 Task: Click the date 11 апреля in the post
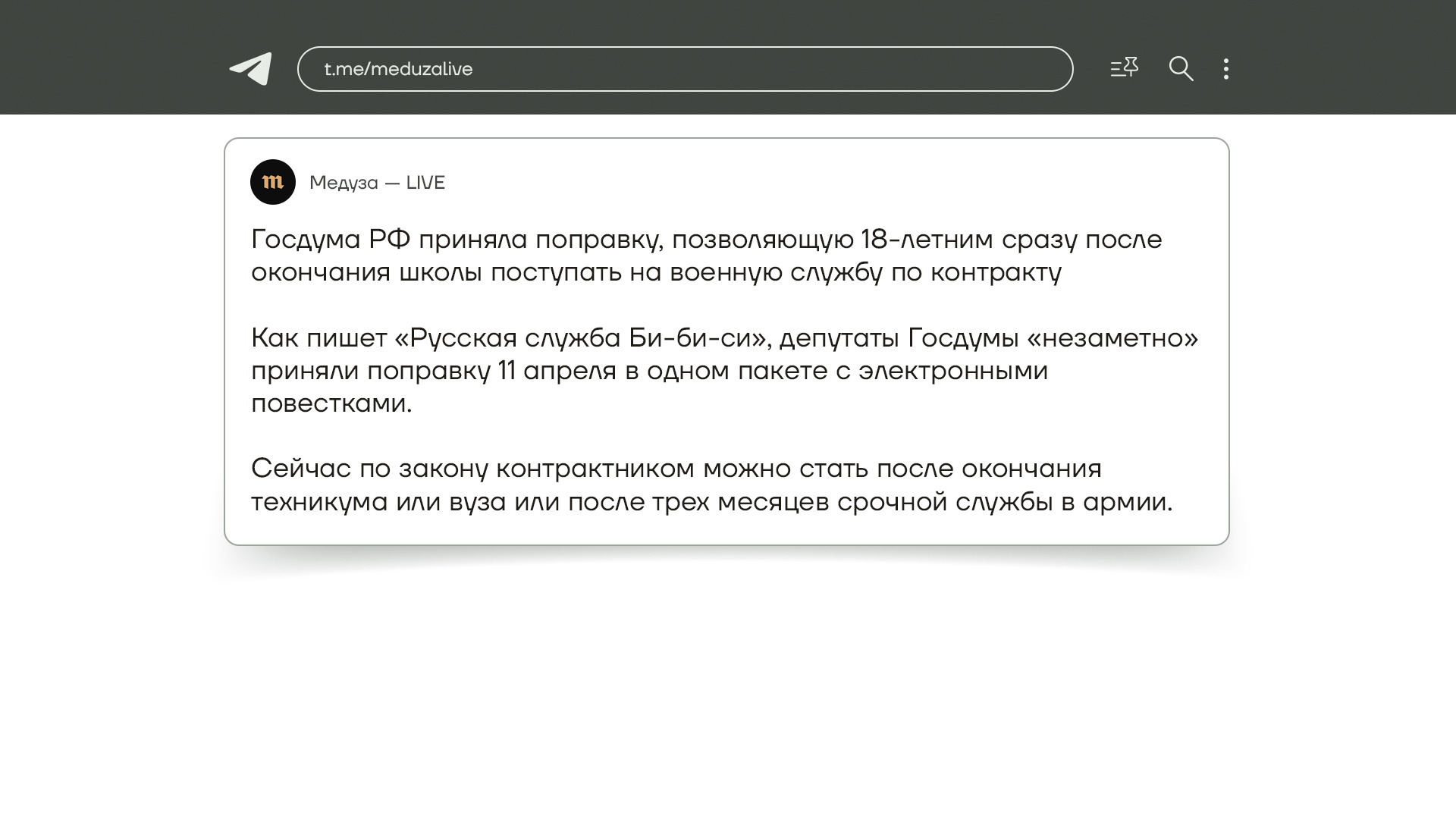[557, 371]
